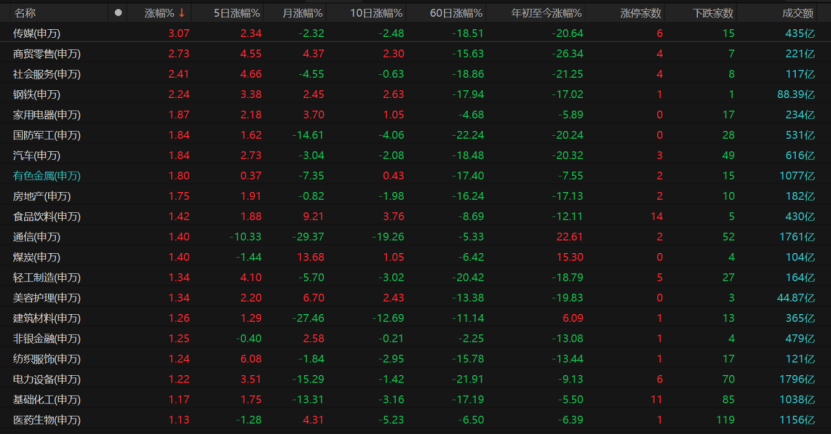Click the red sort arrow beside 涨幅%

[x=182, y=13]
